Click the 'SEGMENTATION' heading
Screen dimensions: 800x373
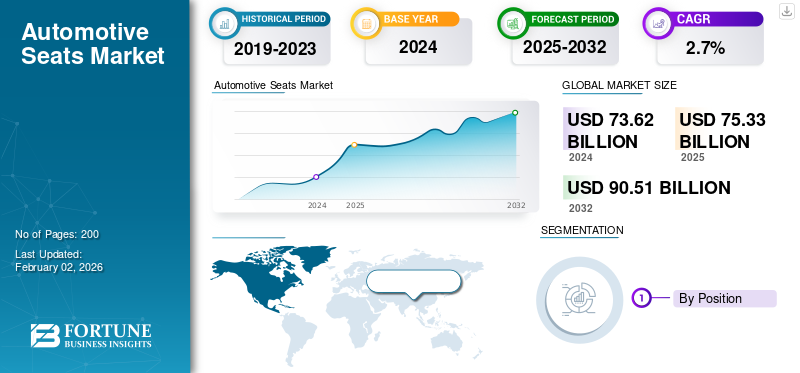coord(582,230)
